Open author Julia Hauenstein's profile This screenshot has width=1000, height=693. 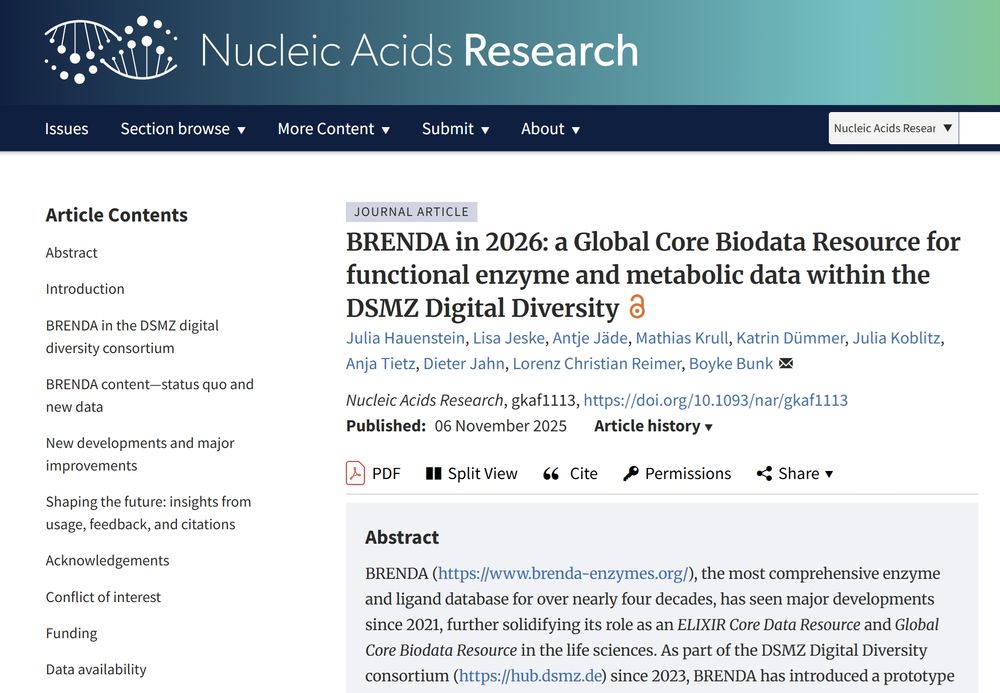[405, 338]
